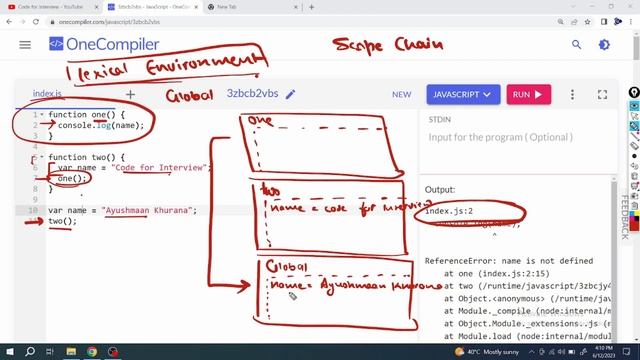Viewport: 640px width, 360px height.
Task: Open the browser profile avatar
Action: [618, 22]
